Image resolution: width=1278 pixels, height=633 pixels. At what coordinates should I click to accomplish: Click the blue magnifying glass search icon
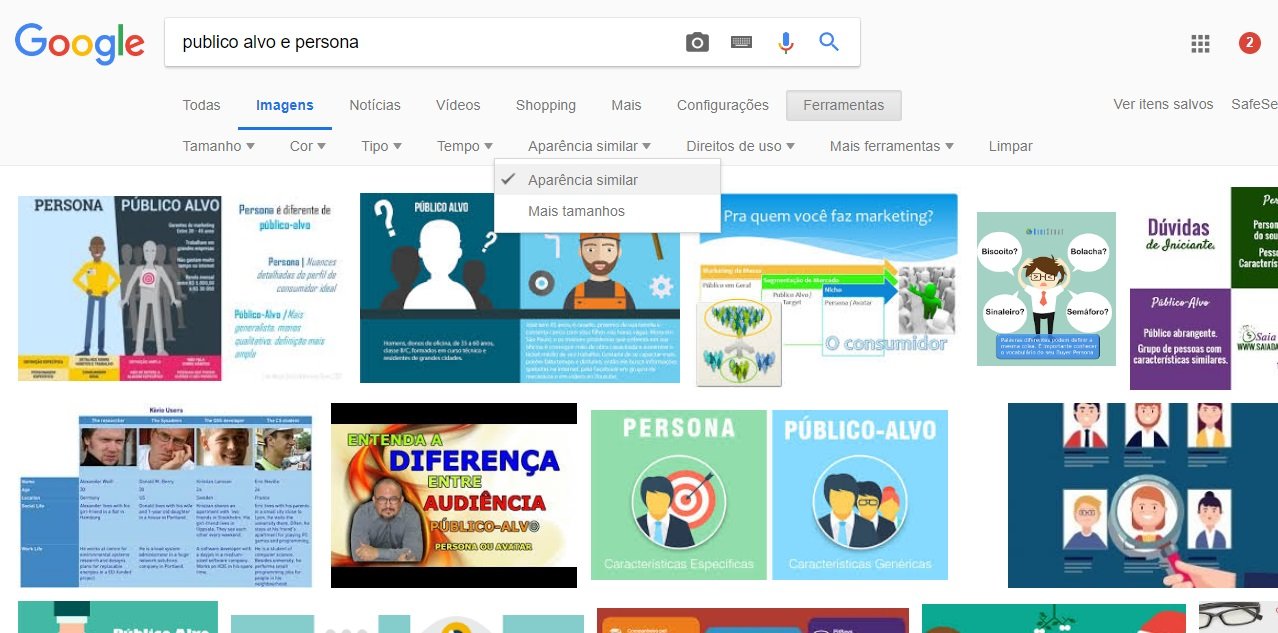(828, 42)
